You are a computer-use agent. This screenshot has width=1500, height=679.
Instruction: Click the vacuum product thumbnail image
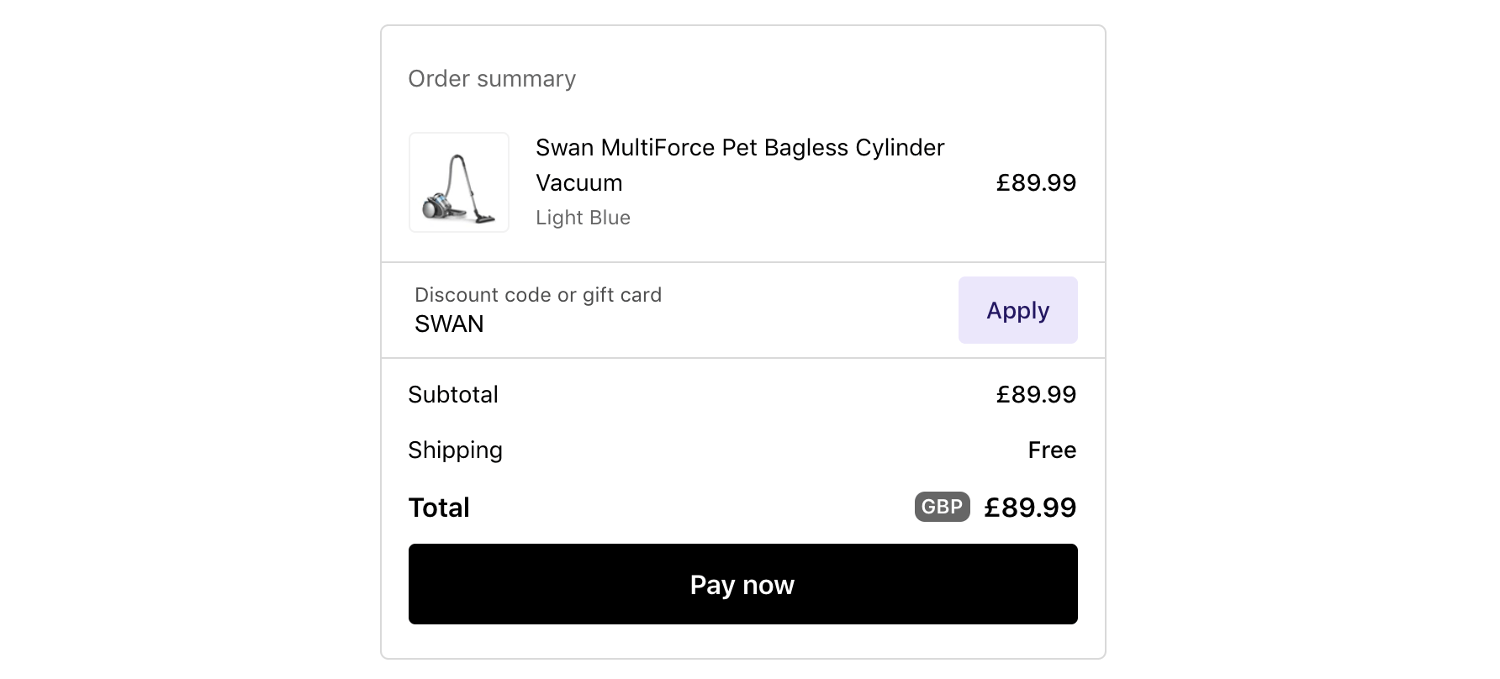tap(459, 182)
